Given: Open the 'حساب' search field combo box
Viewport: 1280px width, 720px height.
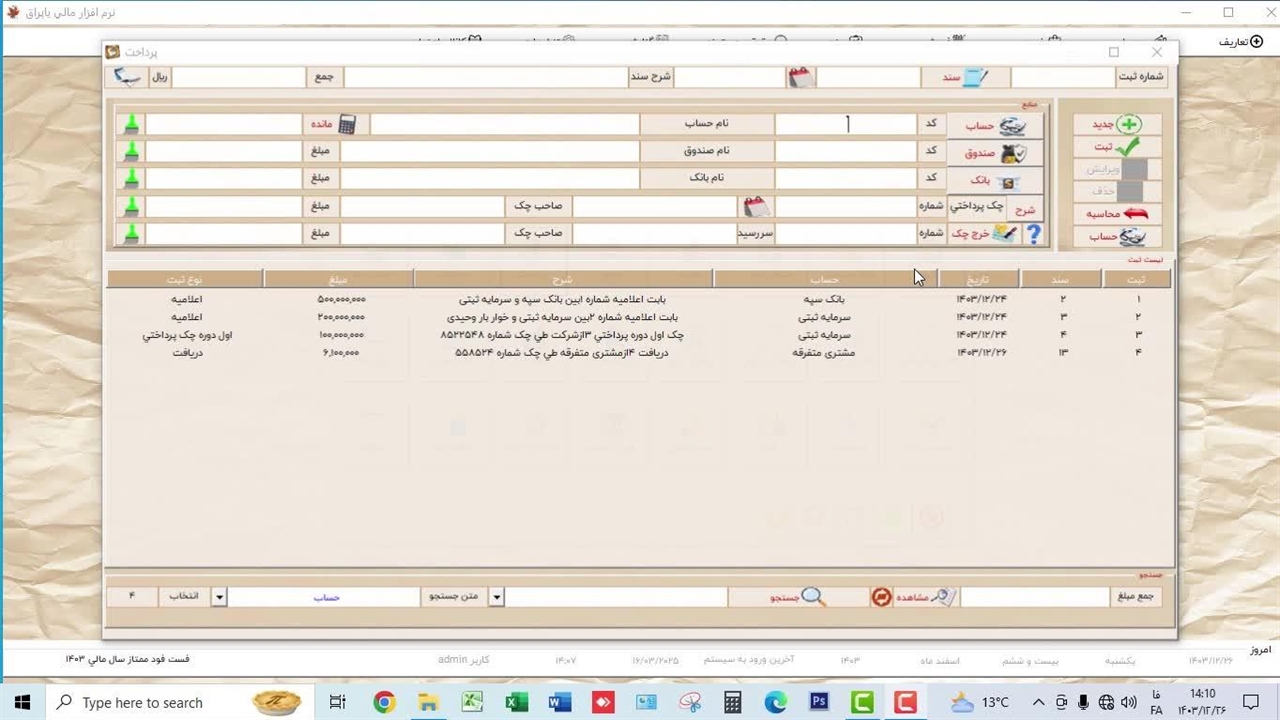Looking at the screenshot, I should click(326, 597).
